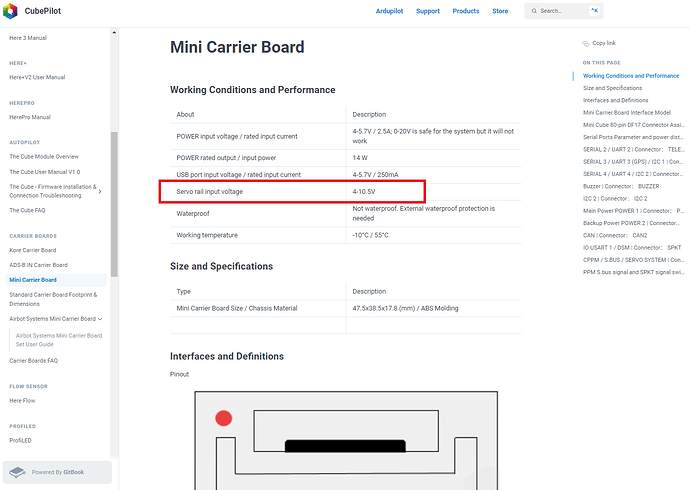Jump to Main Power POWER 1 section
This screenshot has height=490, width=690.
tap(634, 211)
